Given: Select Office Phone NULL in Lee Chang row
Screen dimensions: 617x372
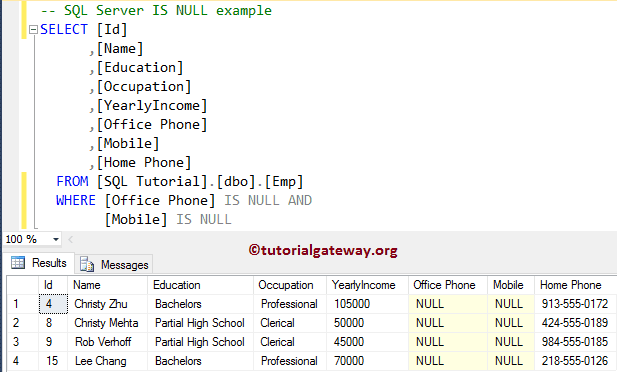Looking at the screenshot, I should 448,361.
